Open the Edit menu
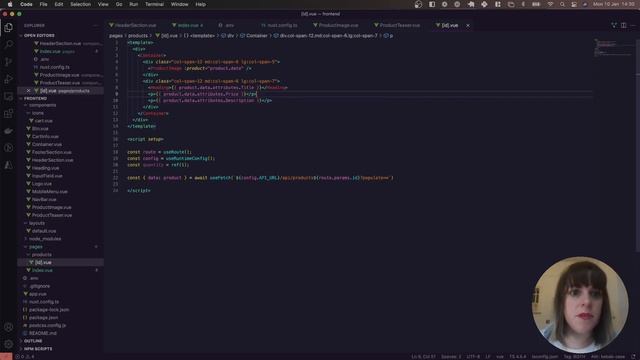 pyautogui.click(x=59, y=4)
